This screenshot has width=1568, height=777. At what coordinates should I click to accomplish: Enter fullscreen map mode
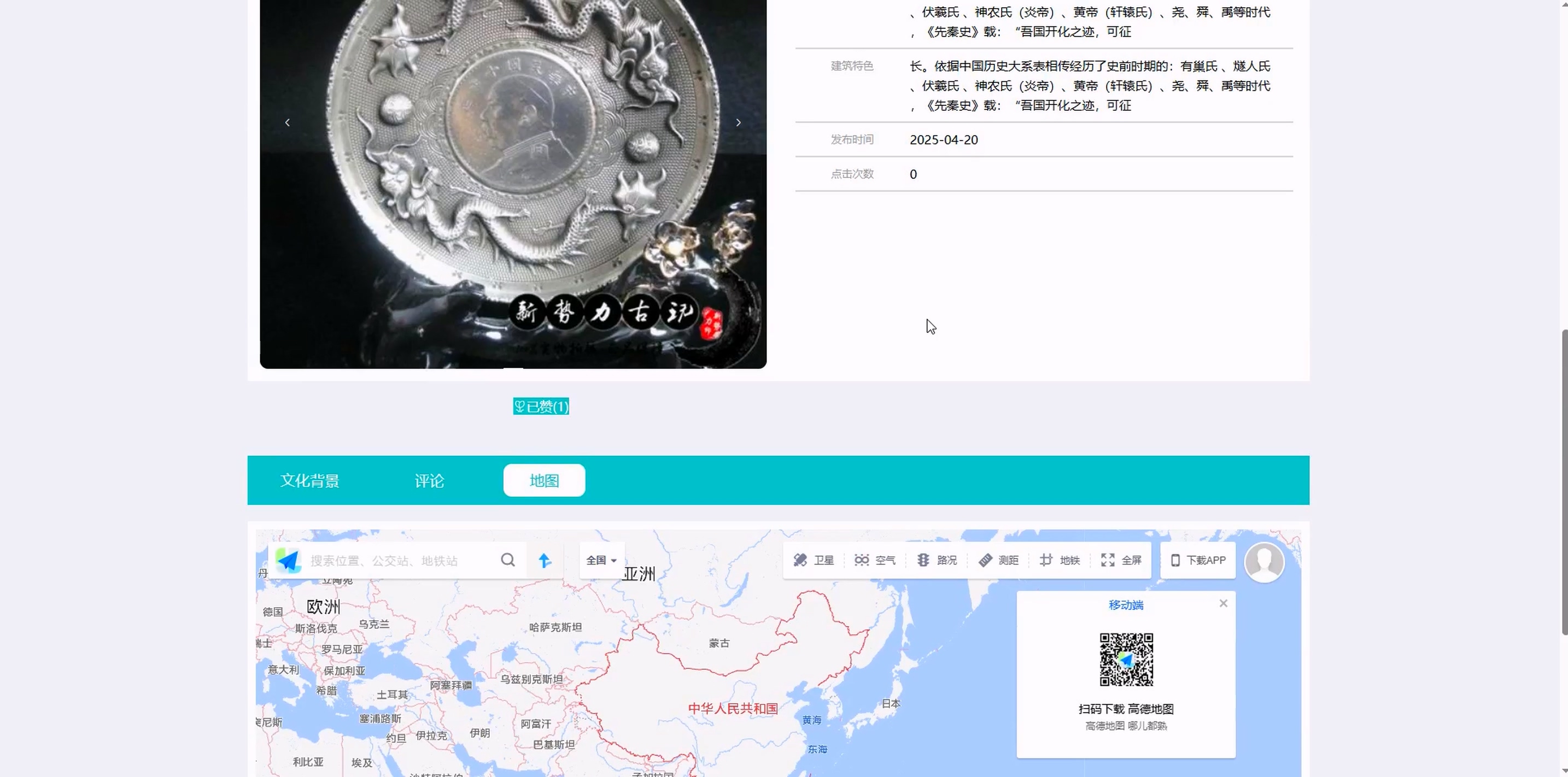tap(1121, 561)
